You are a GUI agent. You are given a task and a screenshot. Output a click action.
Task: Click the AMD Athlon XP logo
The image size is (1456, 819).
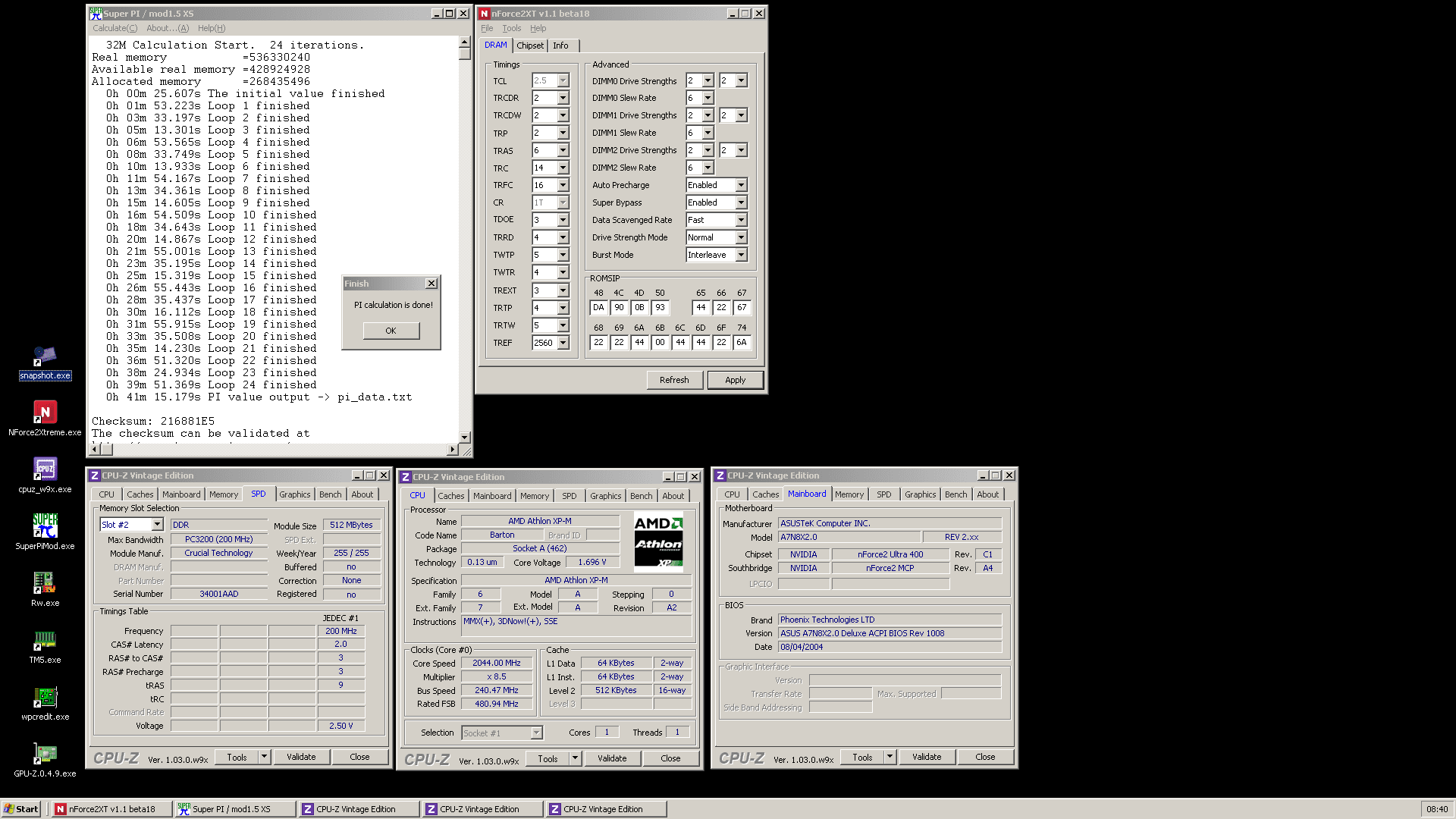pyautogui.click(x=658, y=541)
